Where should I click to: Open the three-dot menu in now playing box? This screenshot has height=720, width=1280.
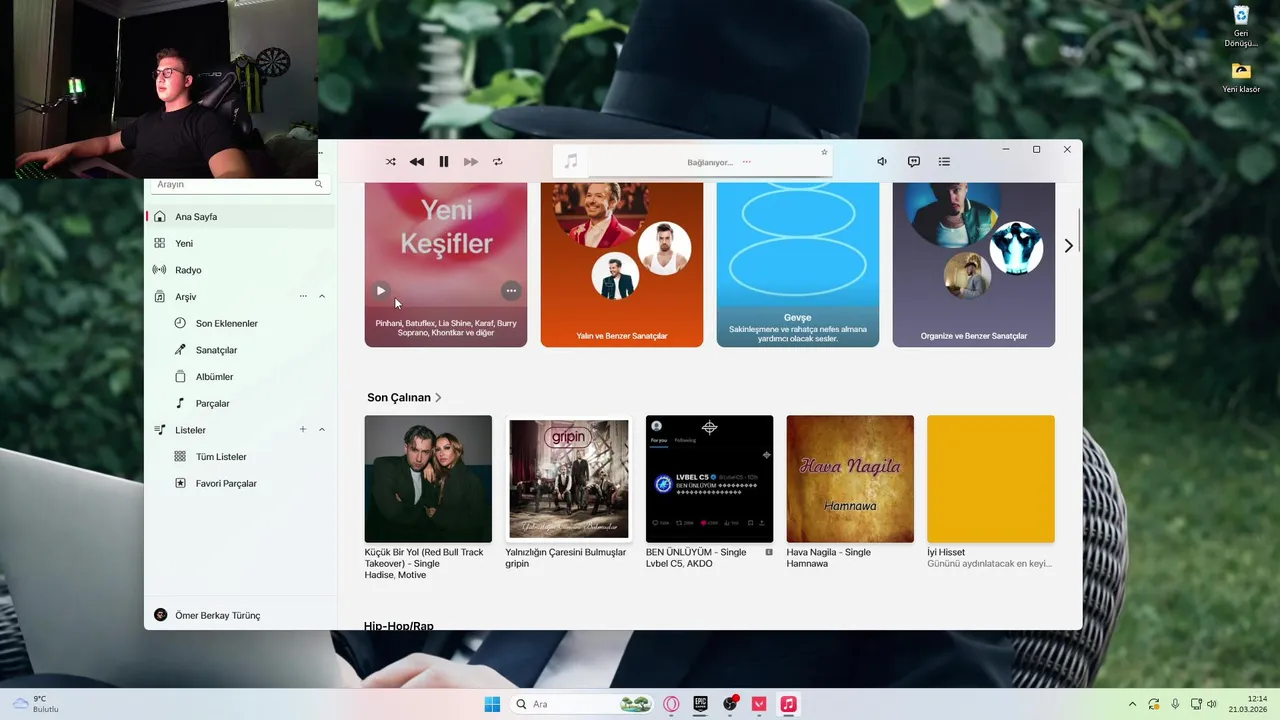point(746,162)
